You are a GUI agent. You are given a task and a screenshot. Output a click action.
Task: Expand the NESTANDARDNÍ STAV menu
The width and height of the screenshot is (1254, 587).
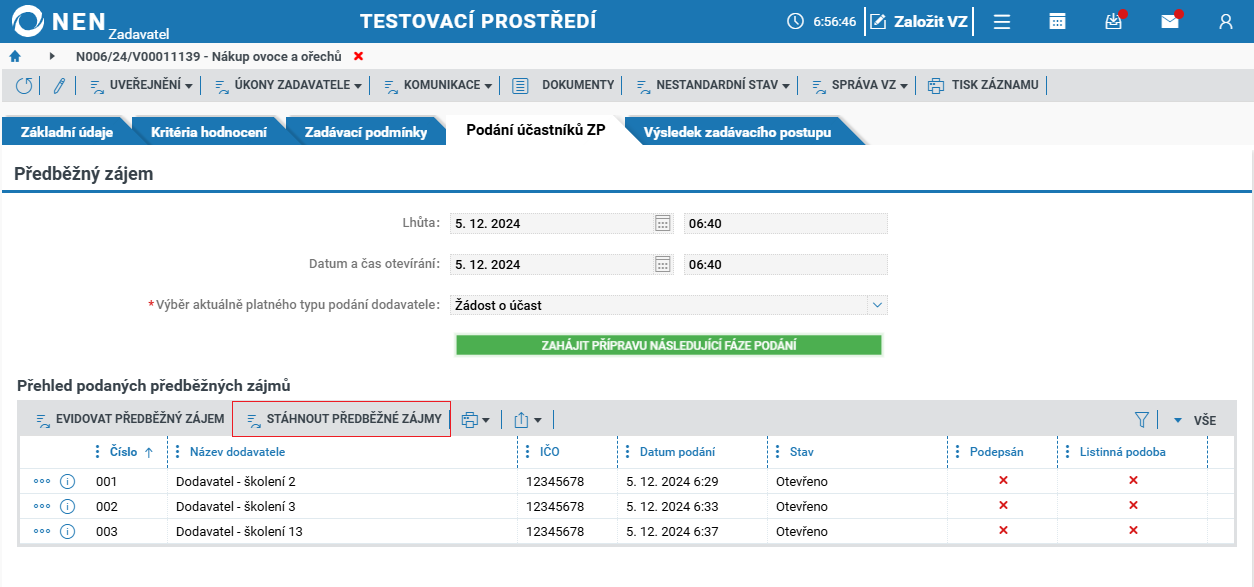click(x=713, y=86)
